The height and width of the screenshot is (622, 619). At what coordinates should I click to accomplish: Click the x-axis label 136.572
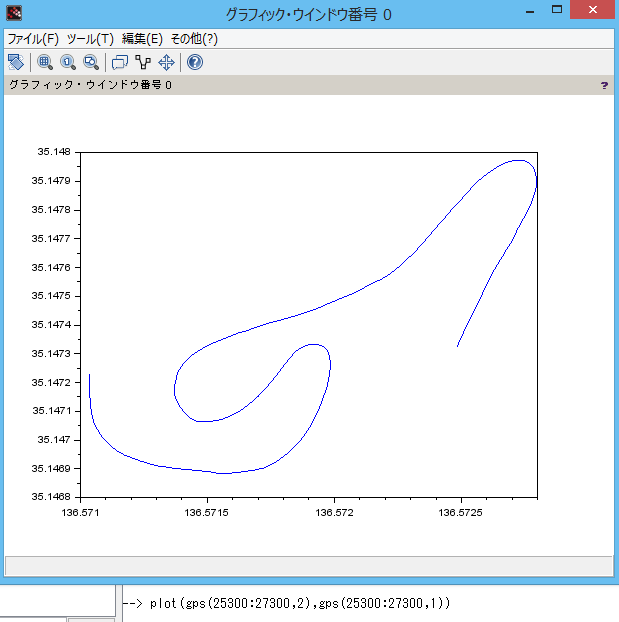(x=334, y=513)
